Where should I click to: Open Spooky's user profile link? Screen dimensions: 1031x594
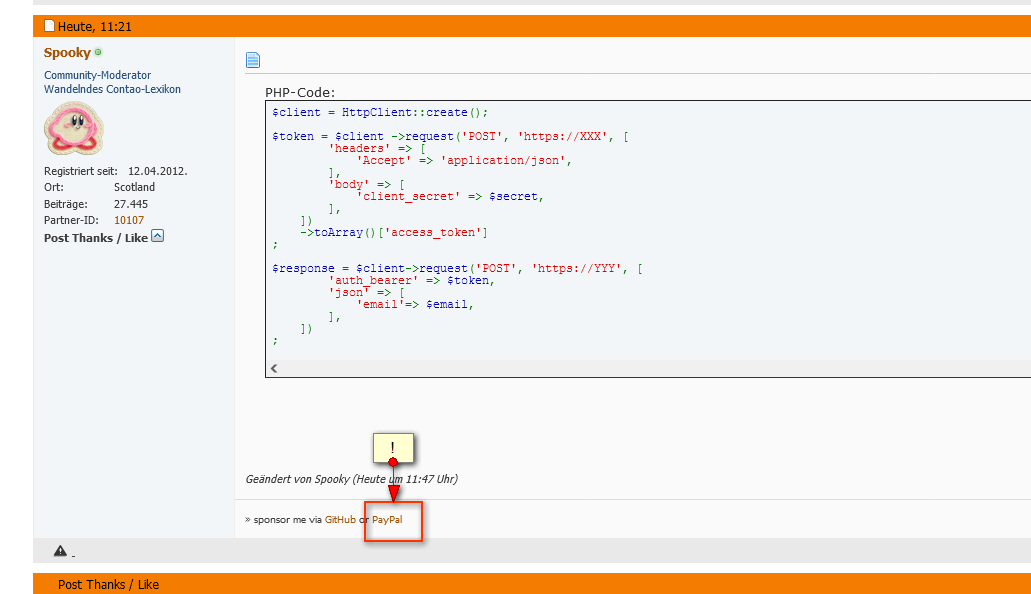pos(67,53)
